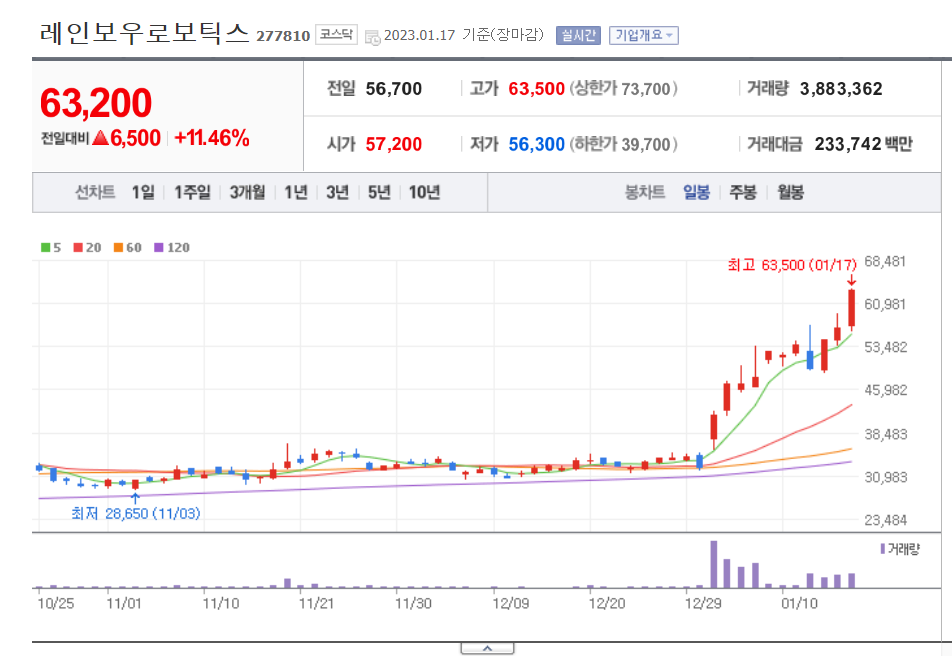Click the 23,484 price axis label
Viewport: 952px width, 656px height.
(x=885, y=520)
